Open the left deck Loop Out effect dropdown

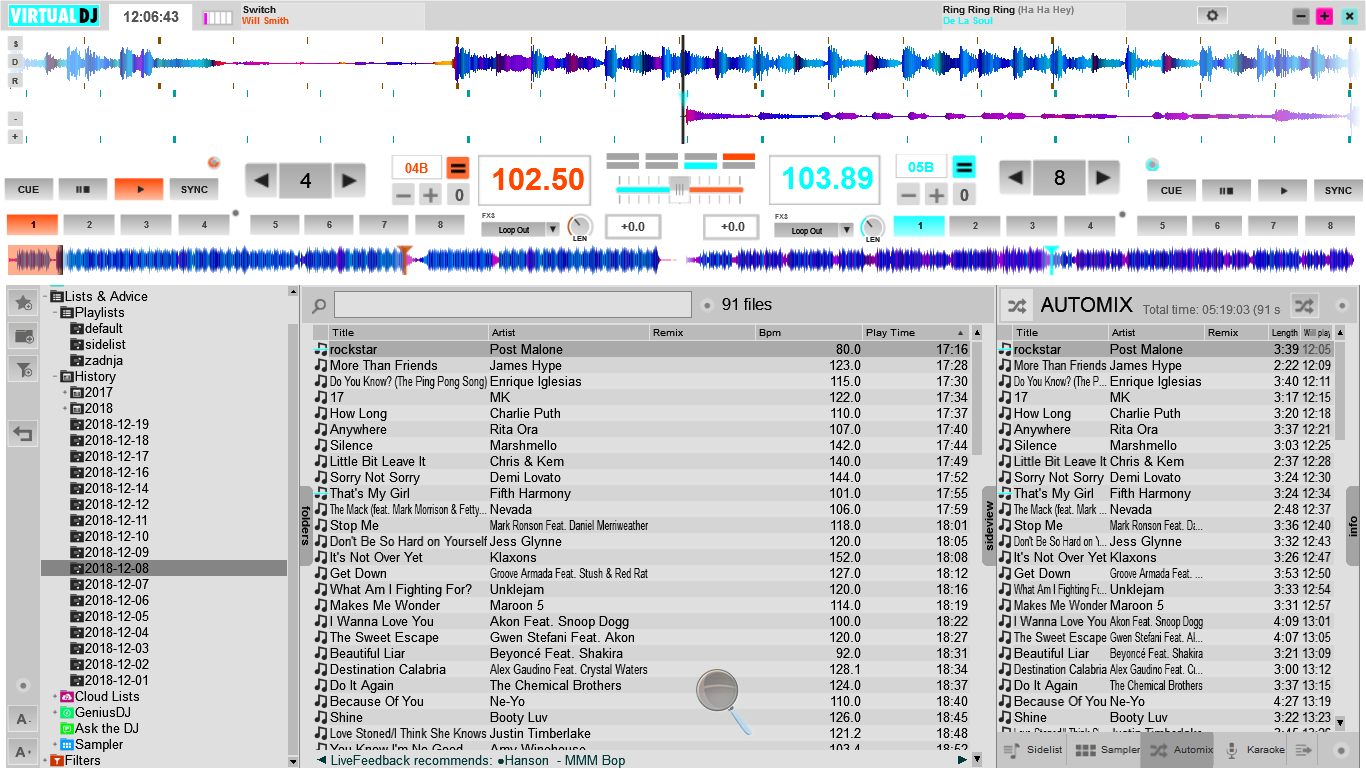coord(520,230)
